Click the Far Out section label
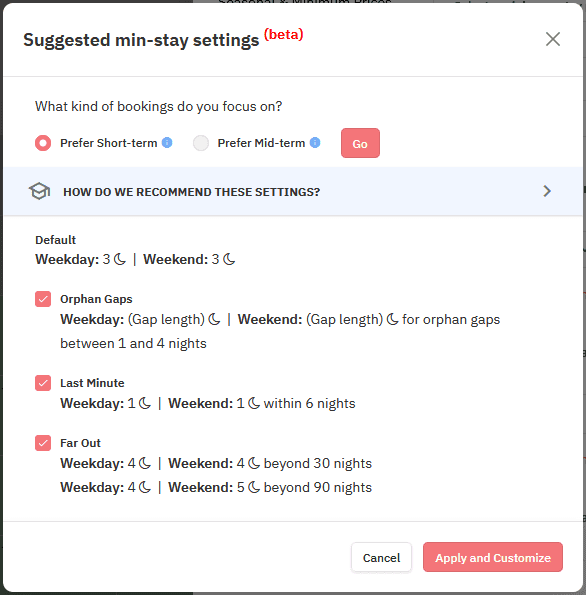The image size is (586, 595). pyautogui.click(x=80, y=443)
